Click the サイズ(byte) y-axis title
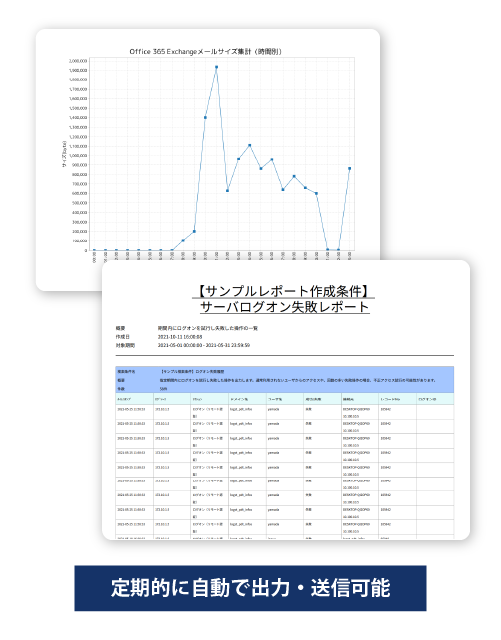This screenshot has height=640, width=501. click(65, 154)
